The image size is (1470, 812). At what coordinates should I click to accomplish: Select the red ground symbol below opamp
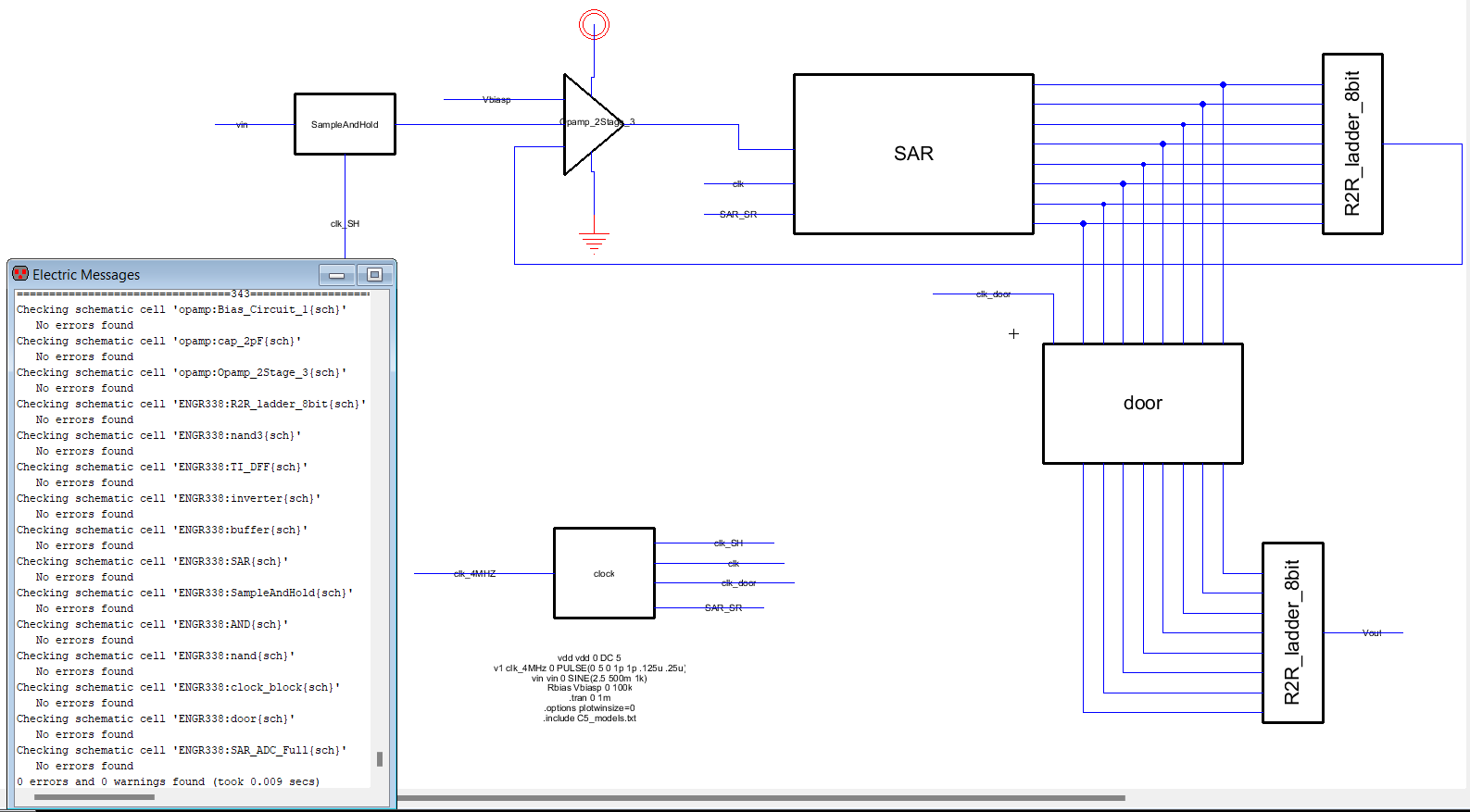[594, 242]
